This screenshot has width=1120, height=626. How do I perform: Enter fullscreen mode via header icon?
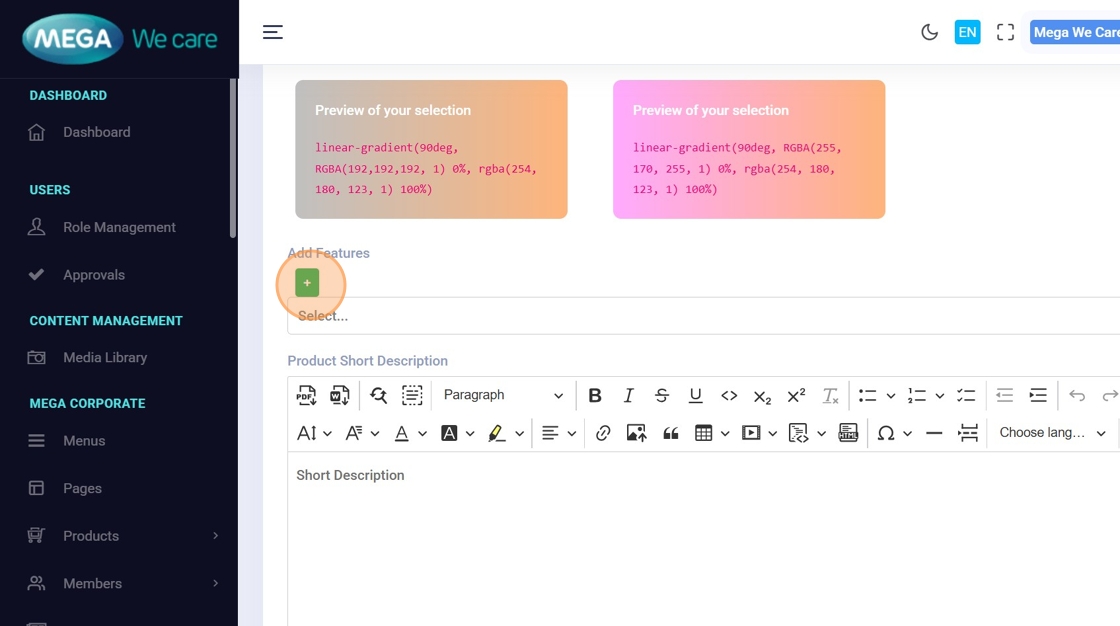click(1005, 32)
